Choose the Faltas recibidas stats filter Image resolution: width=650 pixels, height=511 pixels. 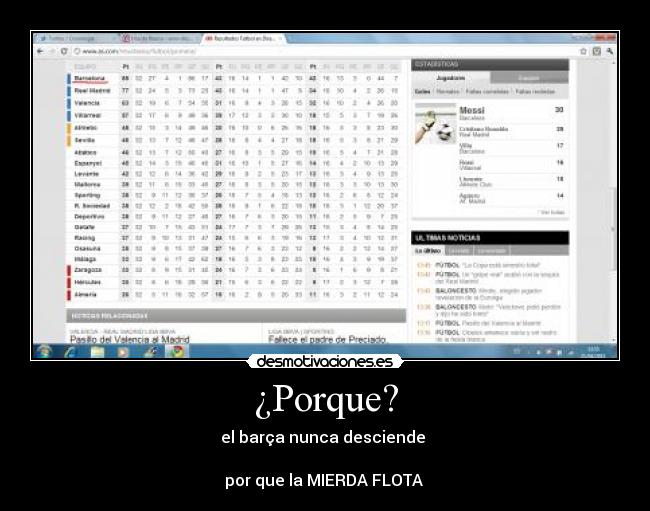coord(535,92)
